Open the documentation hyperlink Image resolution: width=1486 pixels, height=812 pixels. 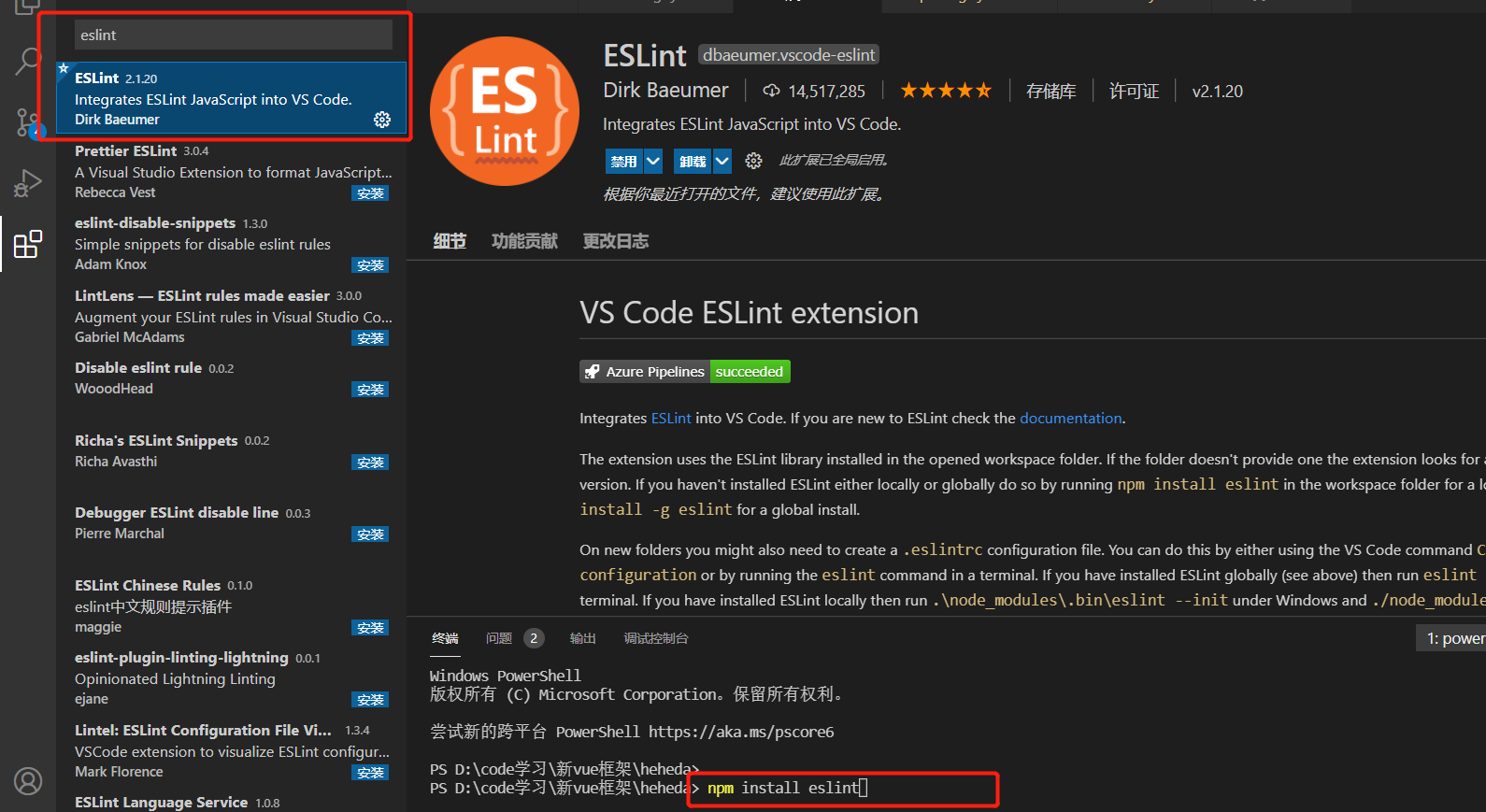[x=1070, y=418]
